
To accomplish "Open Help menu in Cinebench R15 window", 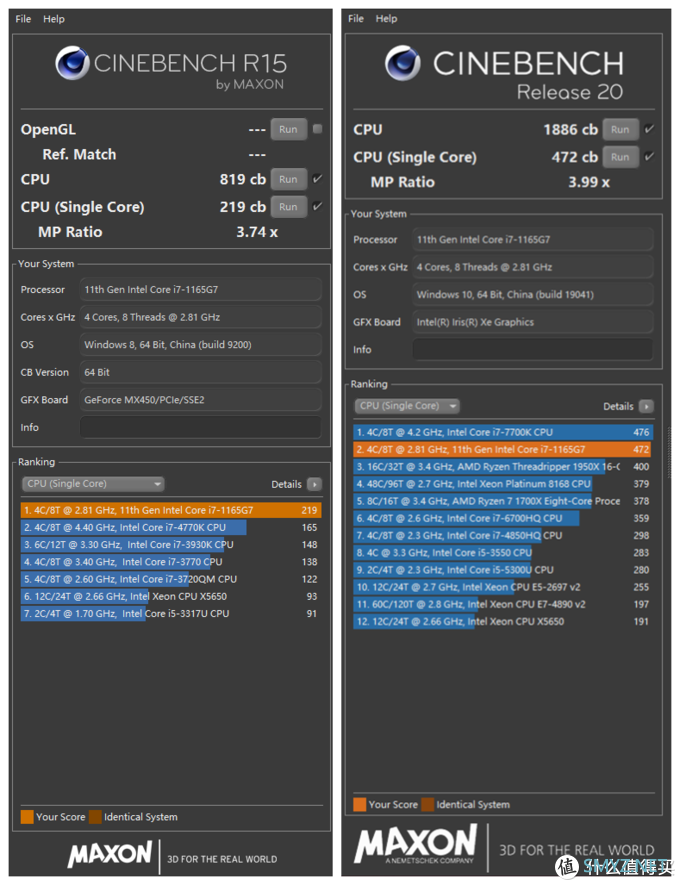I will pos(54,19).
